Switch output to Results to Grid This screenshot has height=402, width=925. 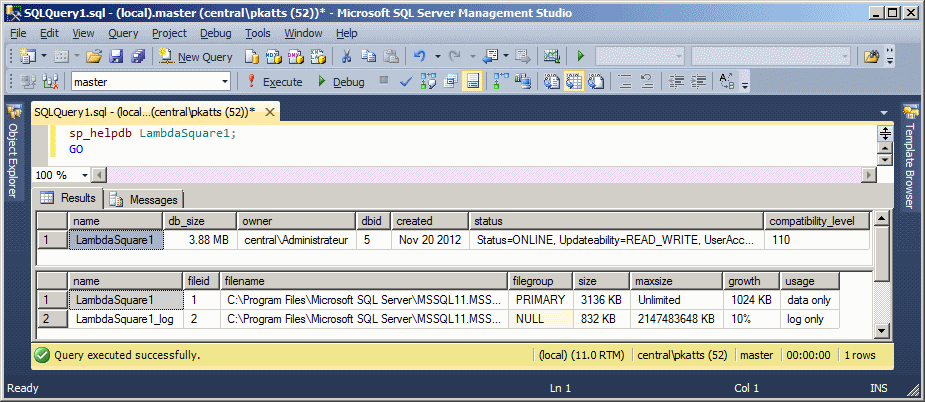coord(573,82)
